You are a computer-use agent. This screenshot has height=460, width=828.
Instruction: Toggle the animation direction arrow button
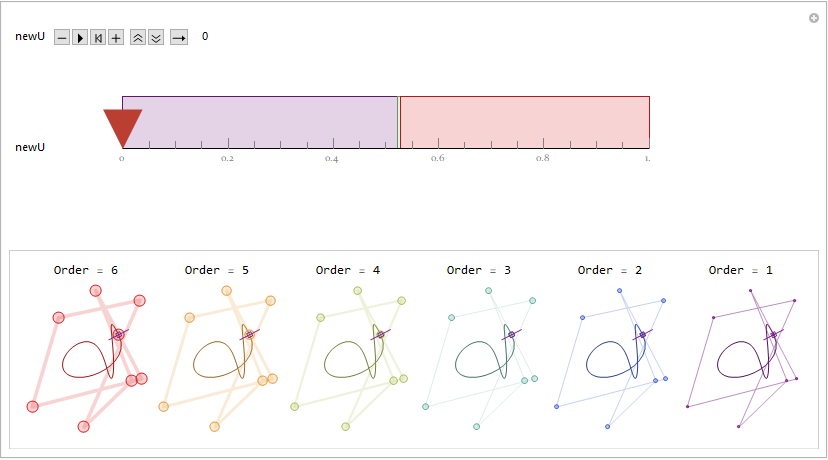tap(179, 37)
